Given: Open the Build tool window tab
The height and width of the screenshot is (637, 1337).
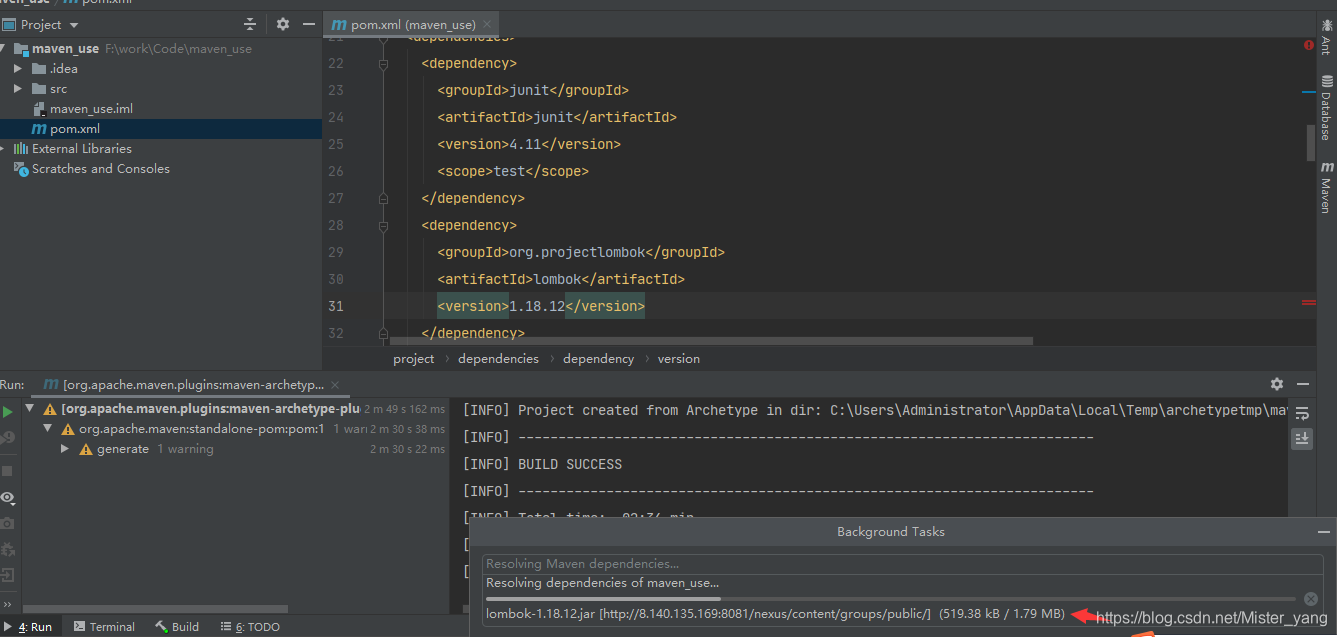Looking at the screenshot, I should tap(177, 627).
